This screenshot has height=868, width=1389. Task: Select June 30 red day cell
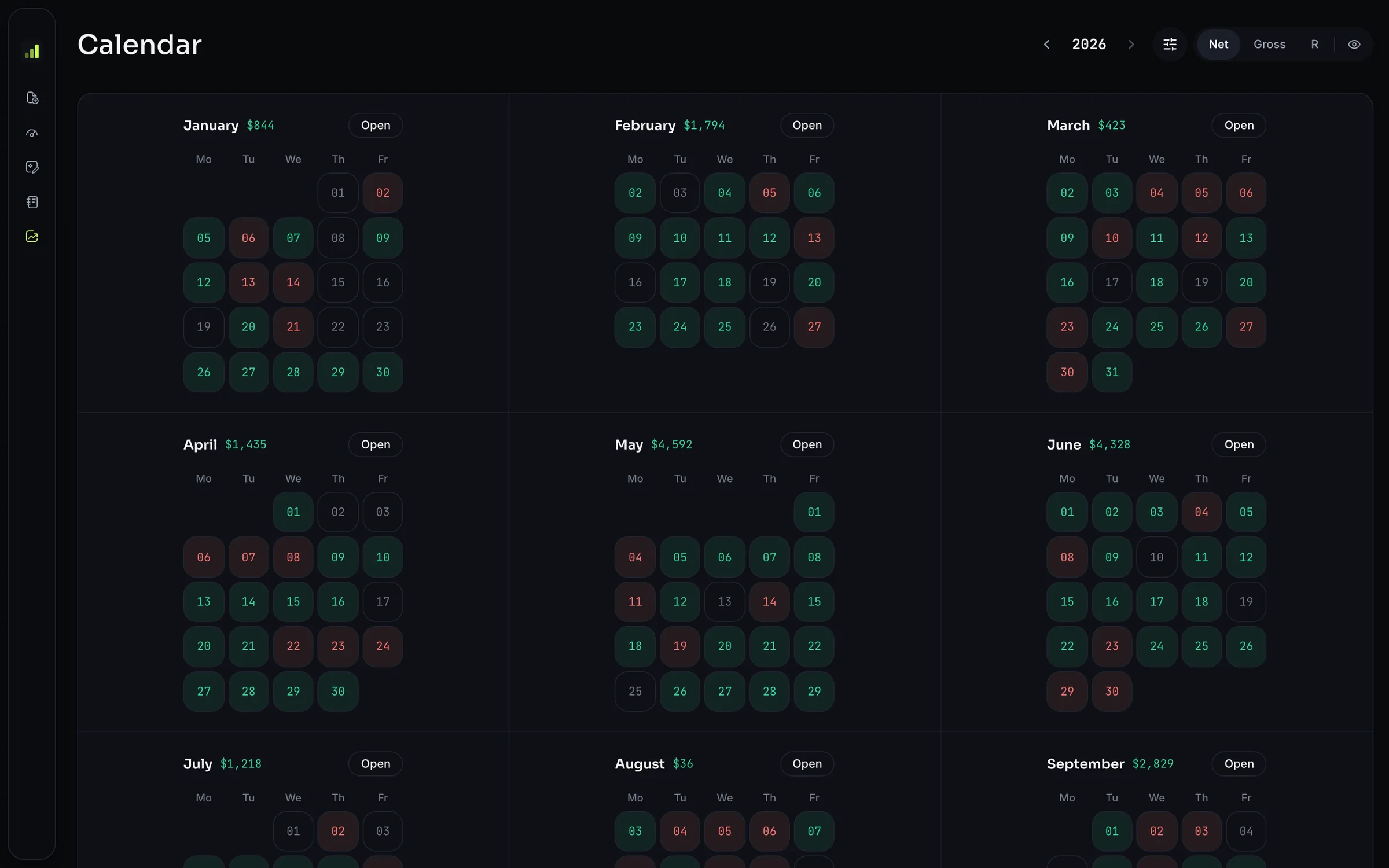pos(1112,692)
